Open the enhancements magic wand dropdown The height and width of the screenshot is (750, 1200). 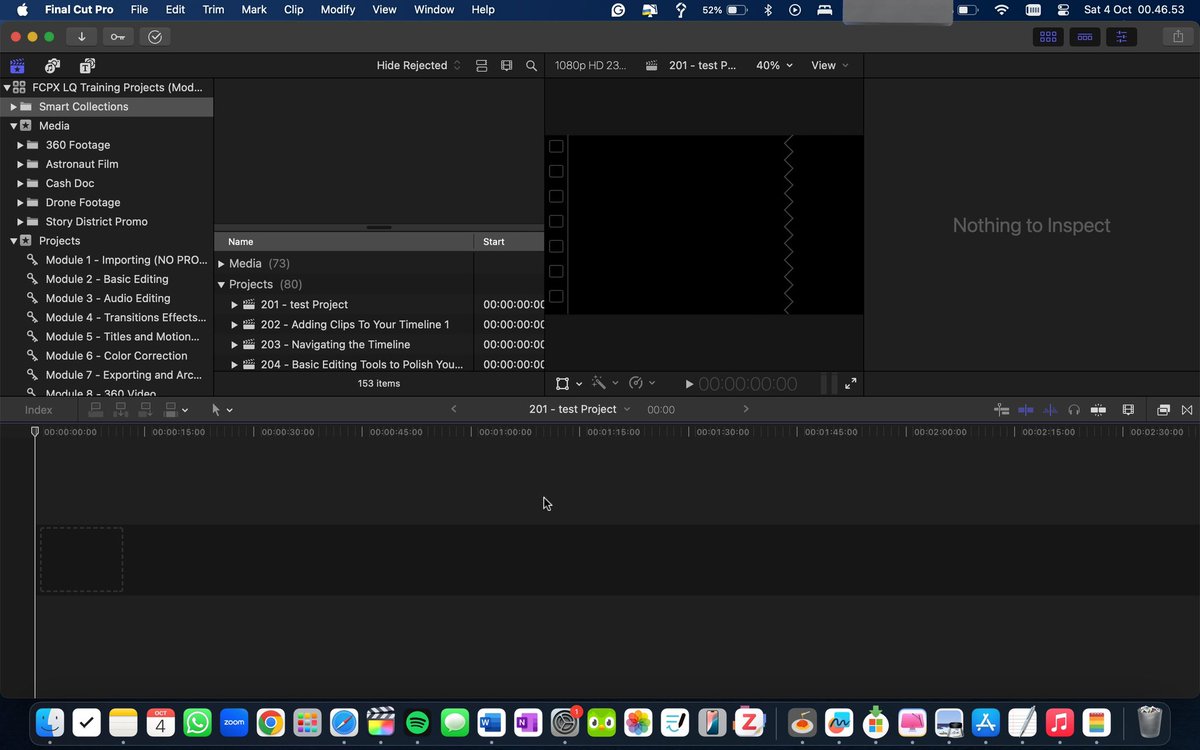(x=605, y=383)
